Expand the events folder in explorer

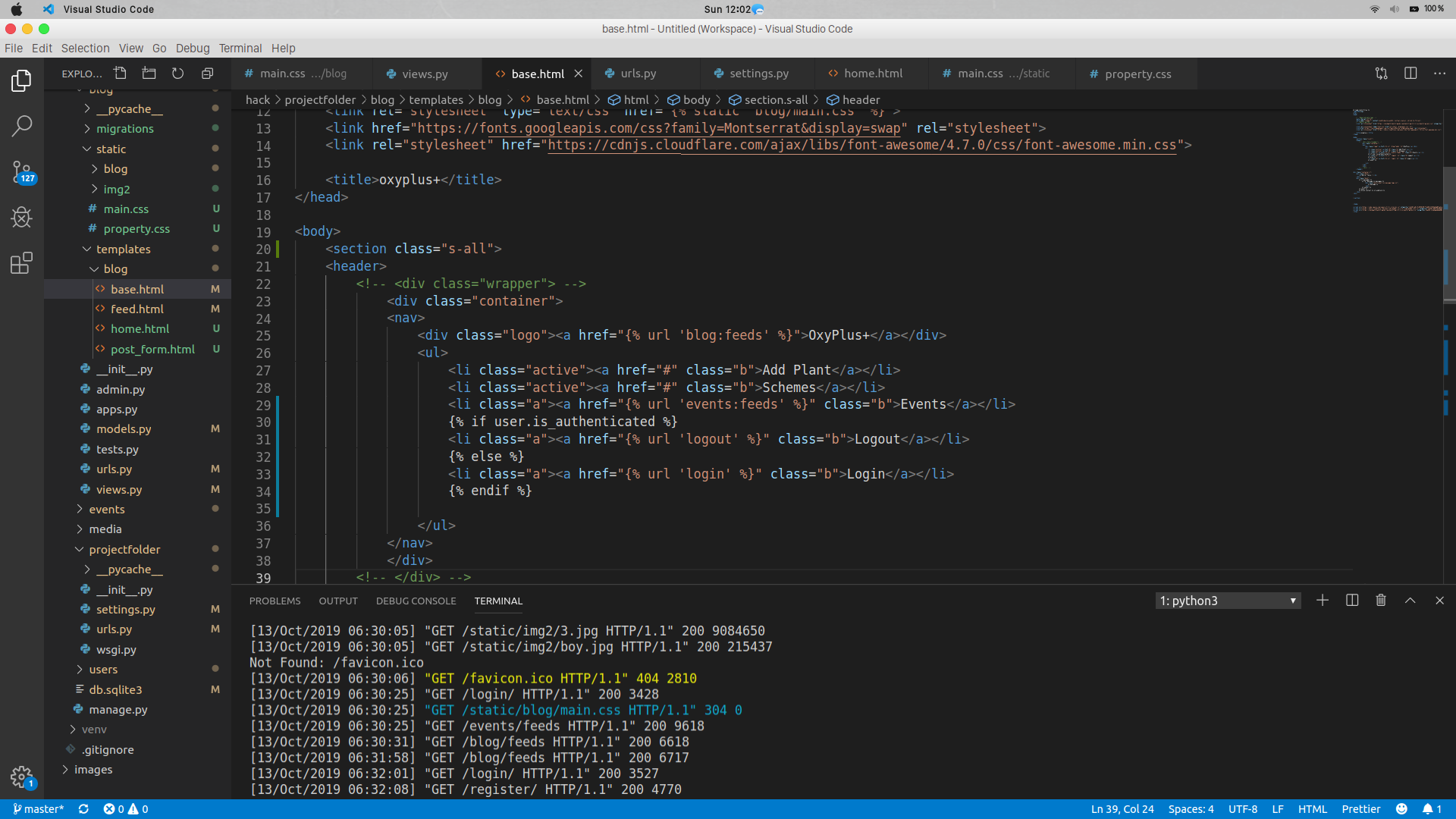(106, 510)
